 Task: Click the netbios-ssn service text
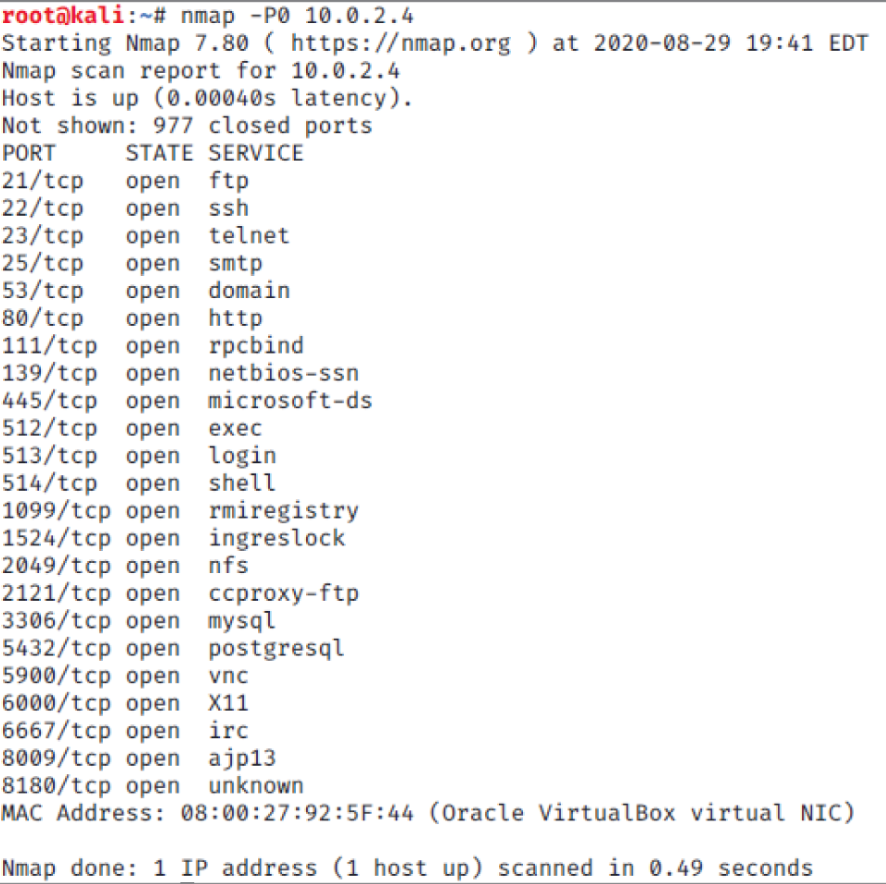(x=284, y=373)
